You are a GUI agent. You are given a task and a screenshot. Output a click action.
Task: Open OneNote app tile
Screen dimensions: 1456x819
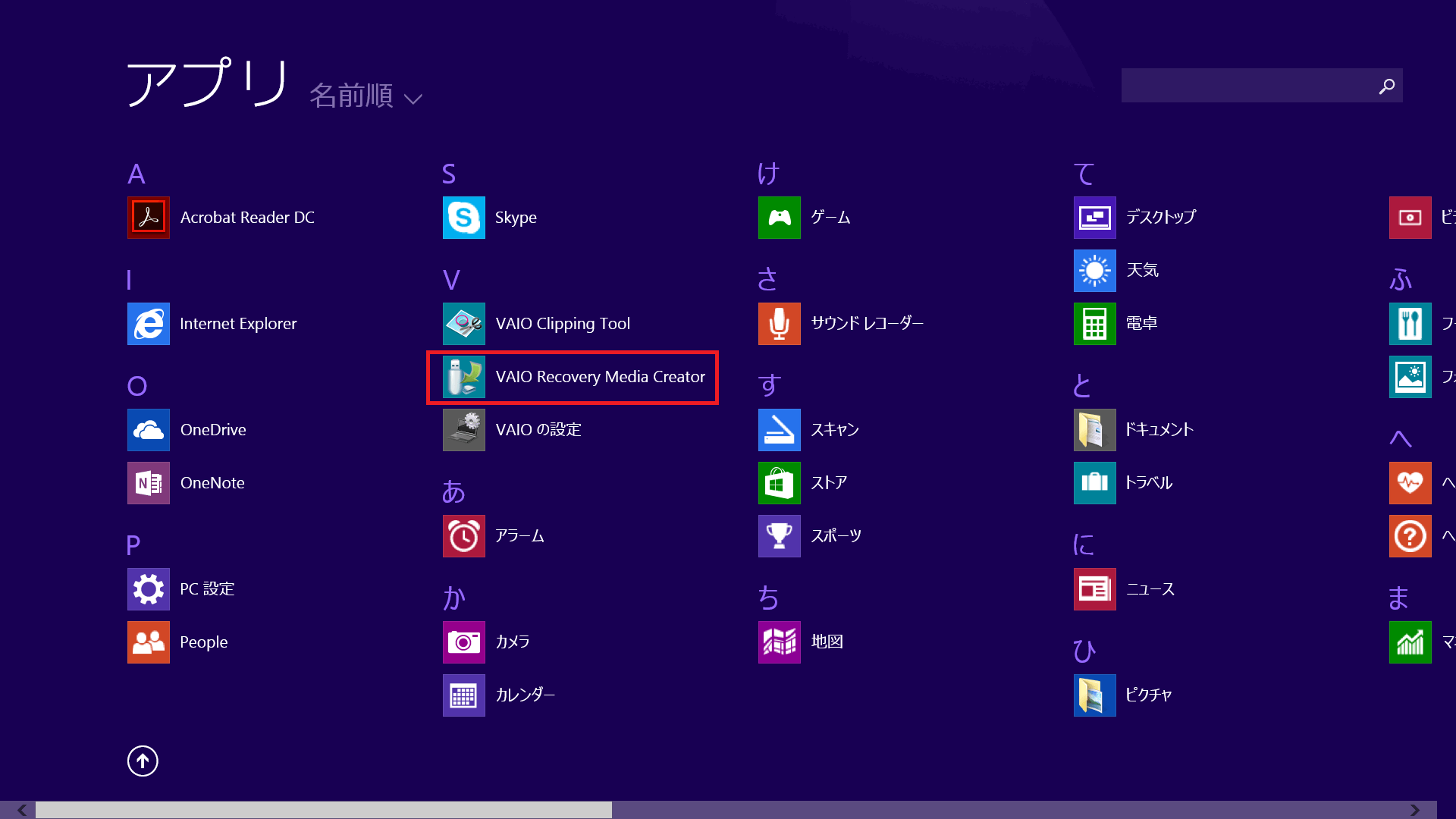coord(149,483)
